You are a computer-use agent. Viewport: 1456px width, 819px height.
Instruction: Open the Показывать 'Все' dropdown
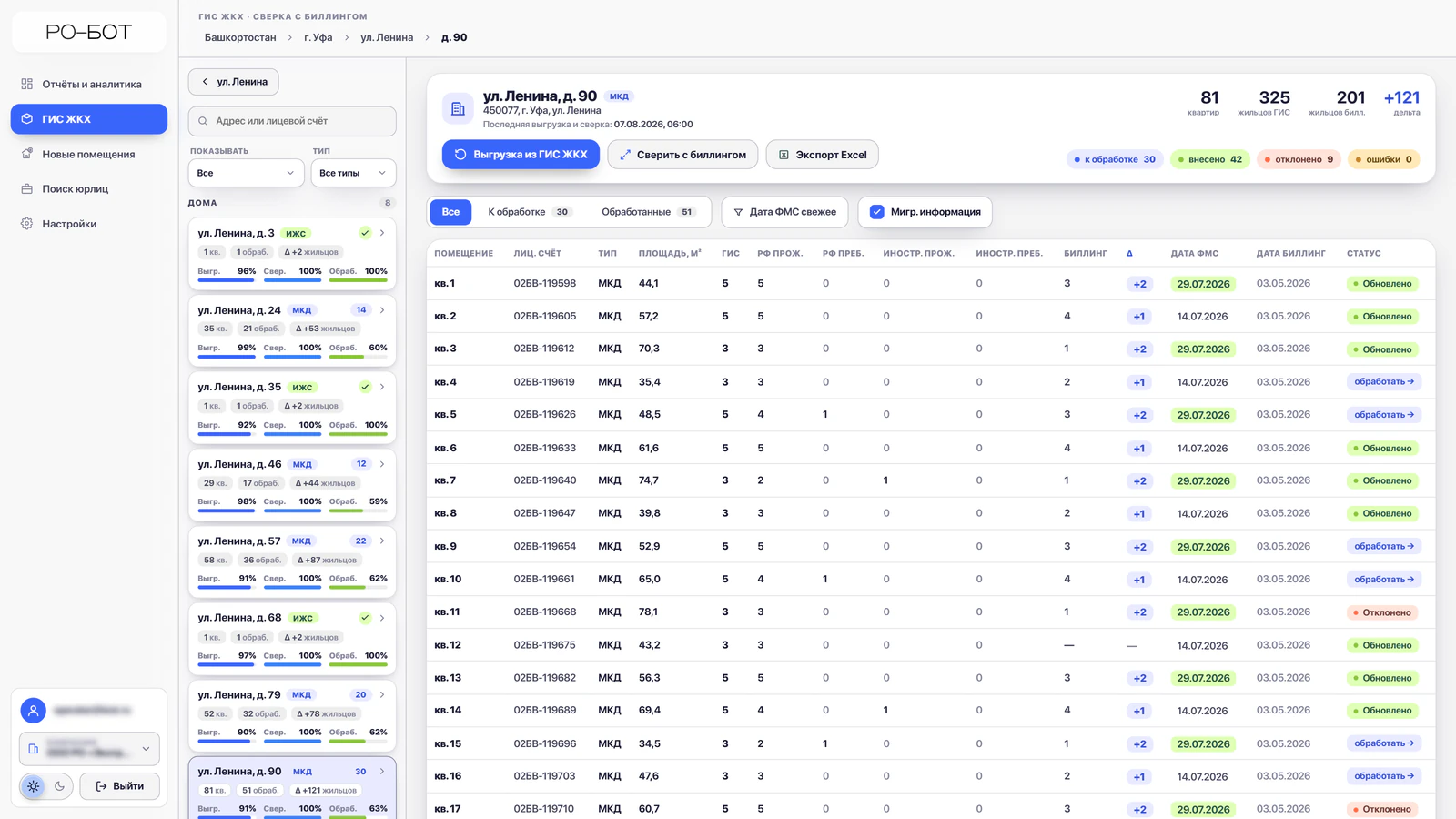246,173
